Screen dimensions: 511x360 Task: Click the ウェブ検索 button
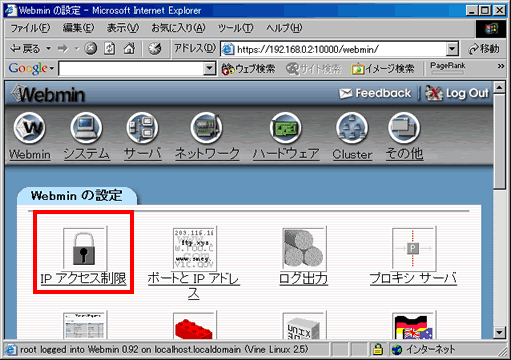[x=249, y=69]
